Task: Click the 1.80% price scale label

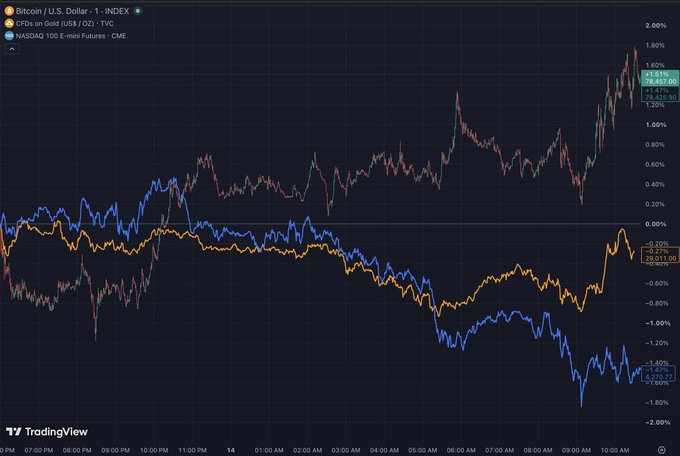Action: 655,46
